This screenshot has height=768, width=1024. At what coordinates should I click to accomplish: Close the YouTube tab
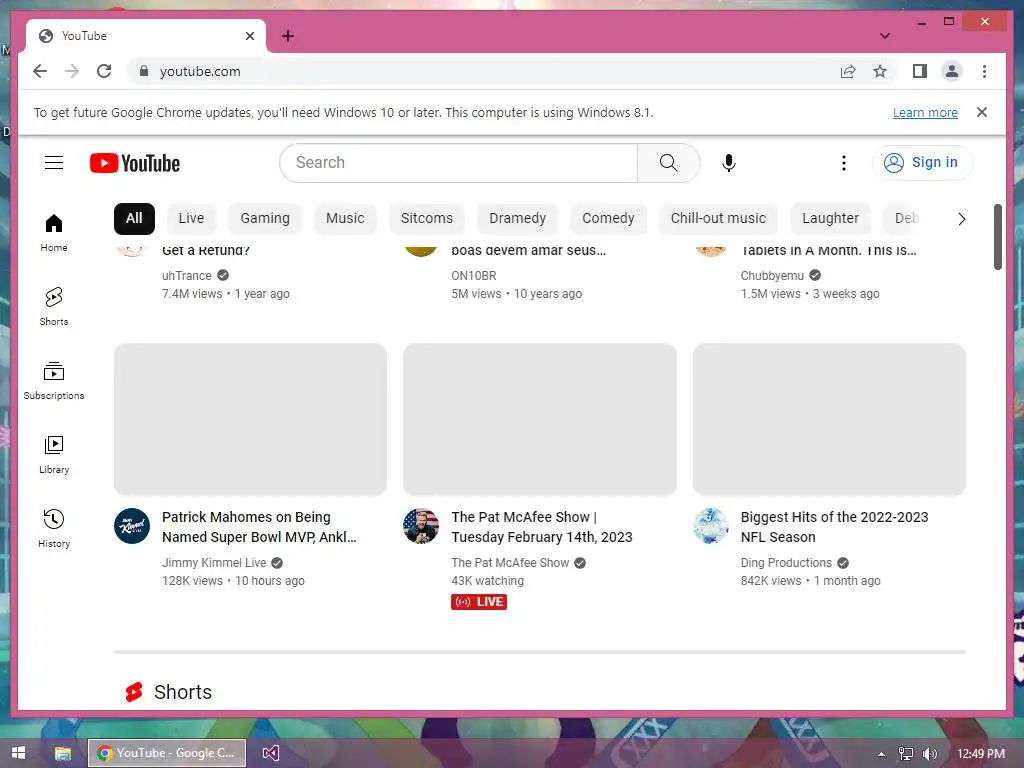point(249,36)
